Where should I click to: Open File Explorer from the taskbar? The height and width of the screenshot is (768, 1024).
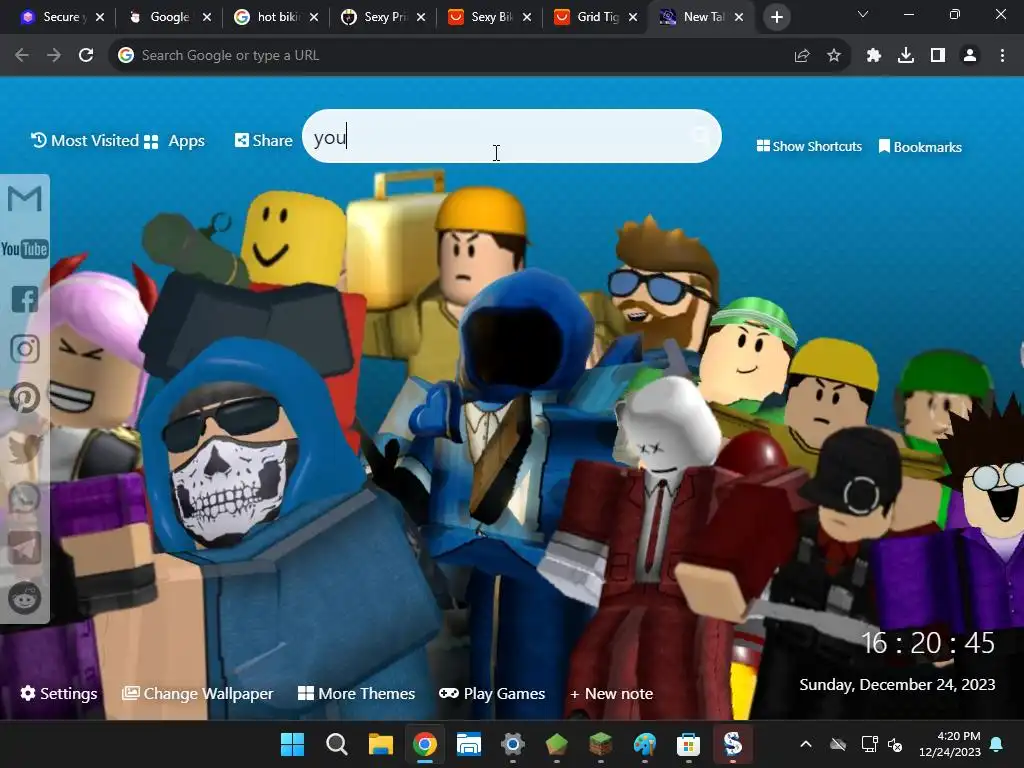point(380,744)
